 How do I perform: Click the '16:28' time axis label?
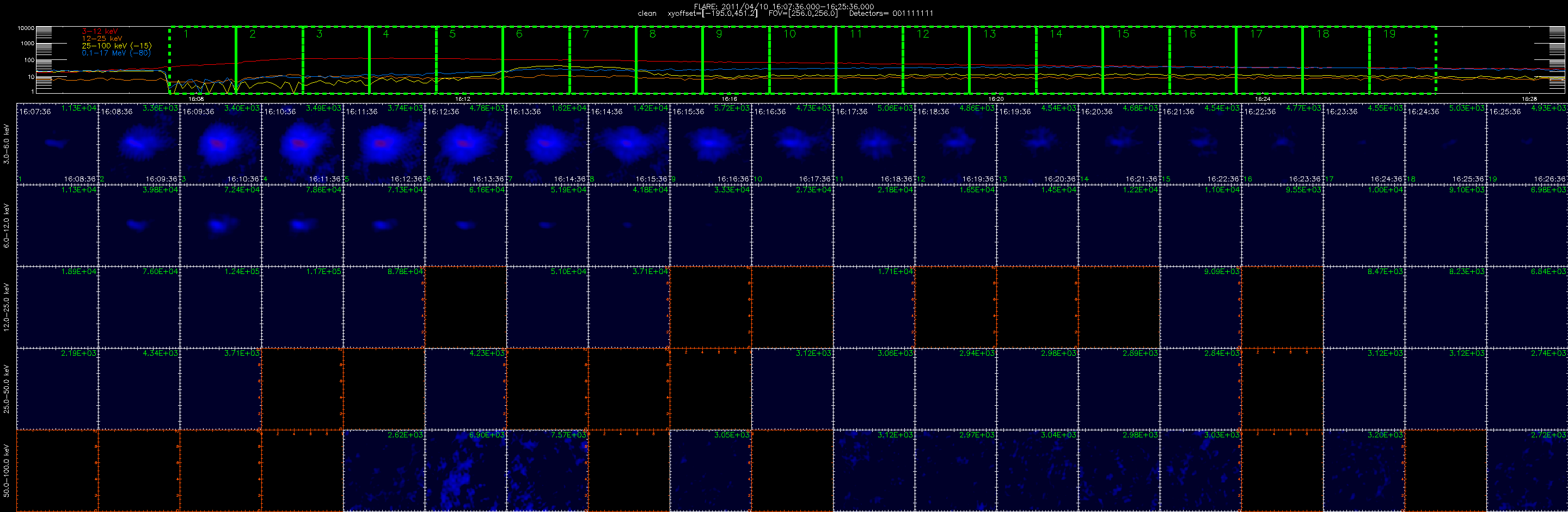[1529, 99]
